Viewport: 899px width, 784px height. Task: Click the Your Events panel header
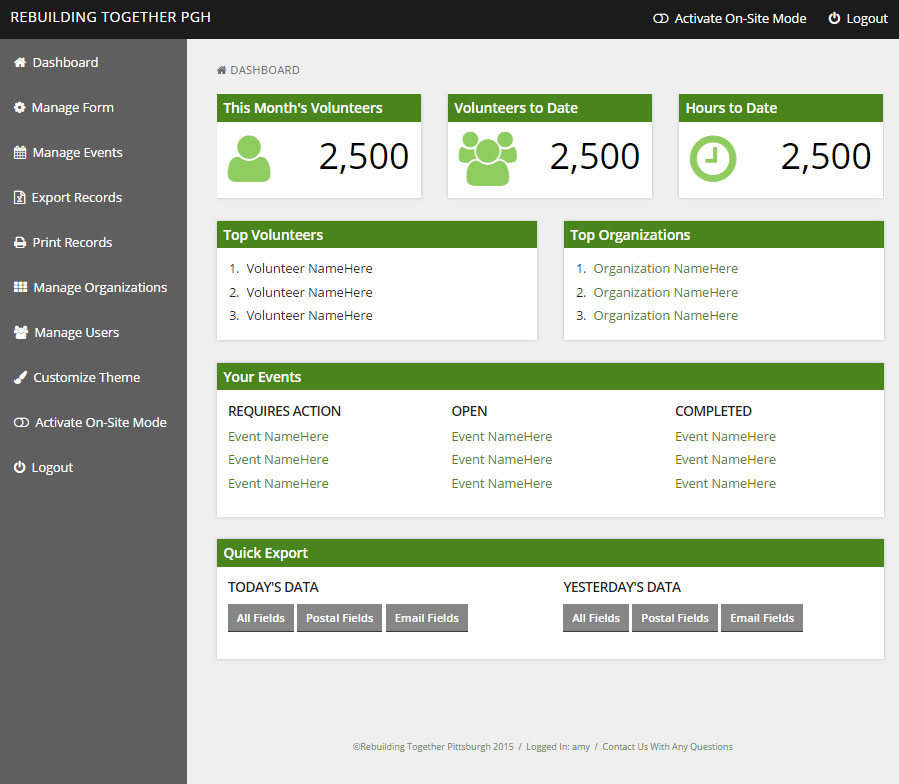click(550, 377)
